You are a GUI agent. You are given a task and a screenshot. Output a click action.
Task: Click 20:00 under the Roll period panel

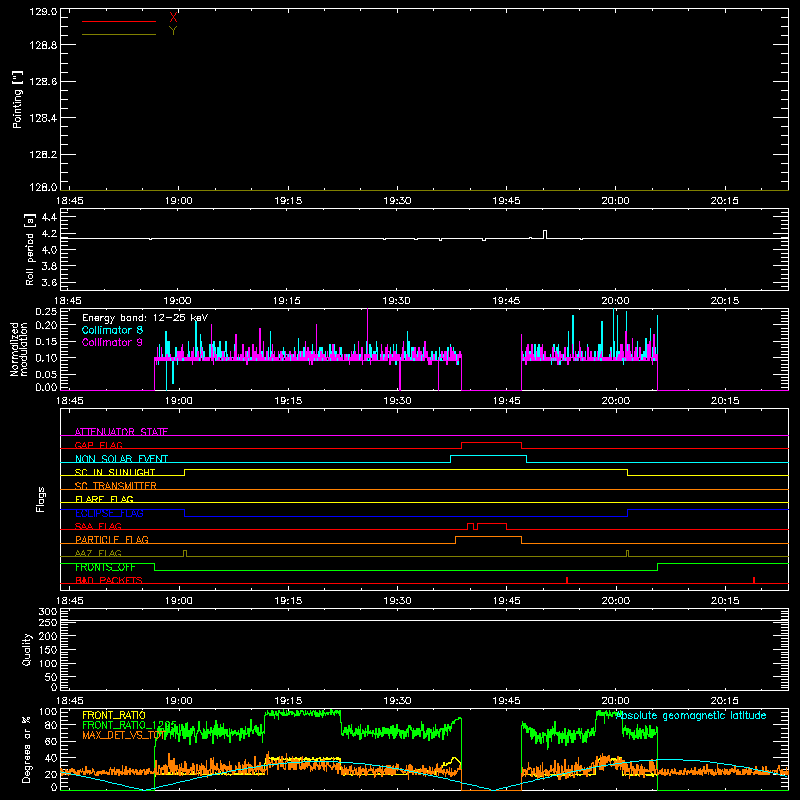[615, 301]
